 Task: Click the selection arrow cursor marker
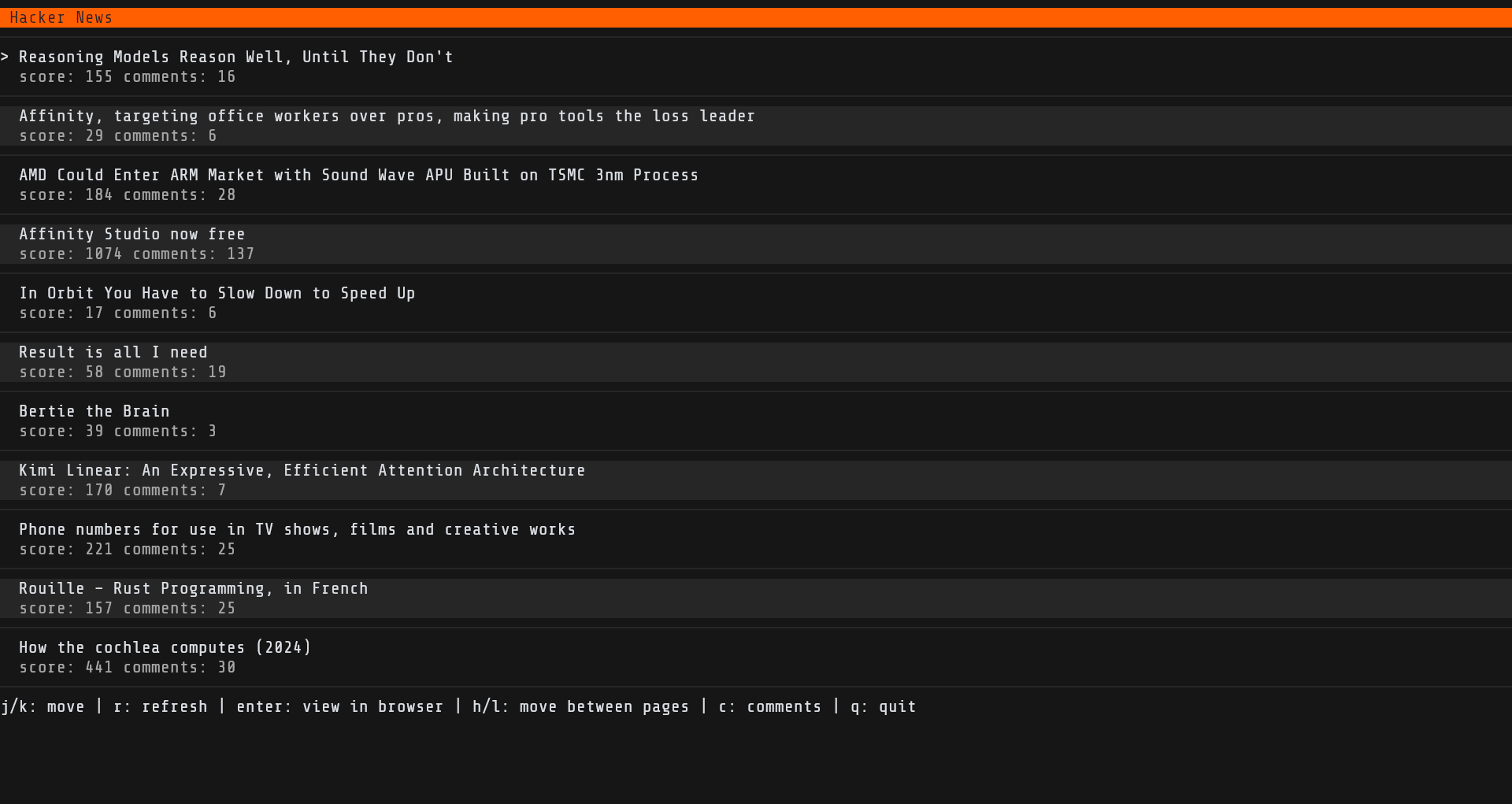5,57
